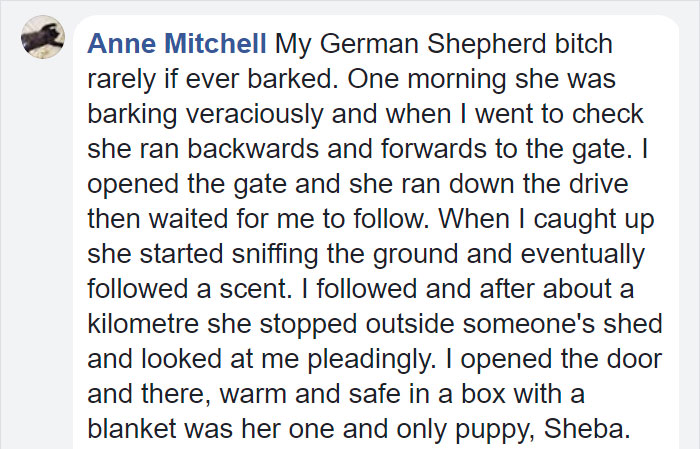The width and height of the screenshot is (700, 449).
Task: Open Anne Mitchell's profile picture avatar
Action: pos(43,37)
